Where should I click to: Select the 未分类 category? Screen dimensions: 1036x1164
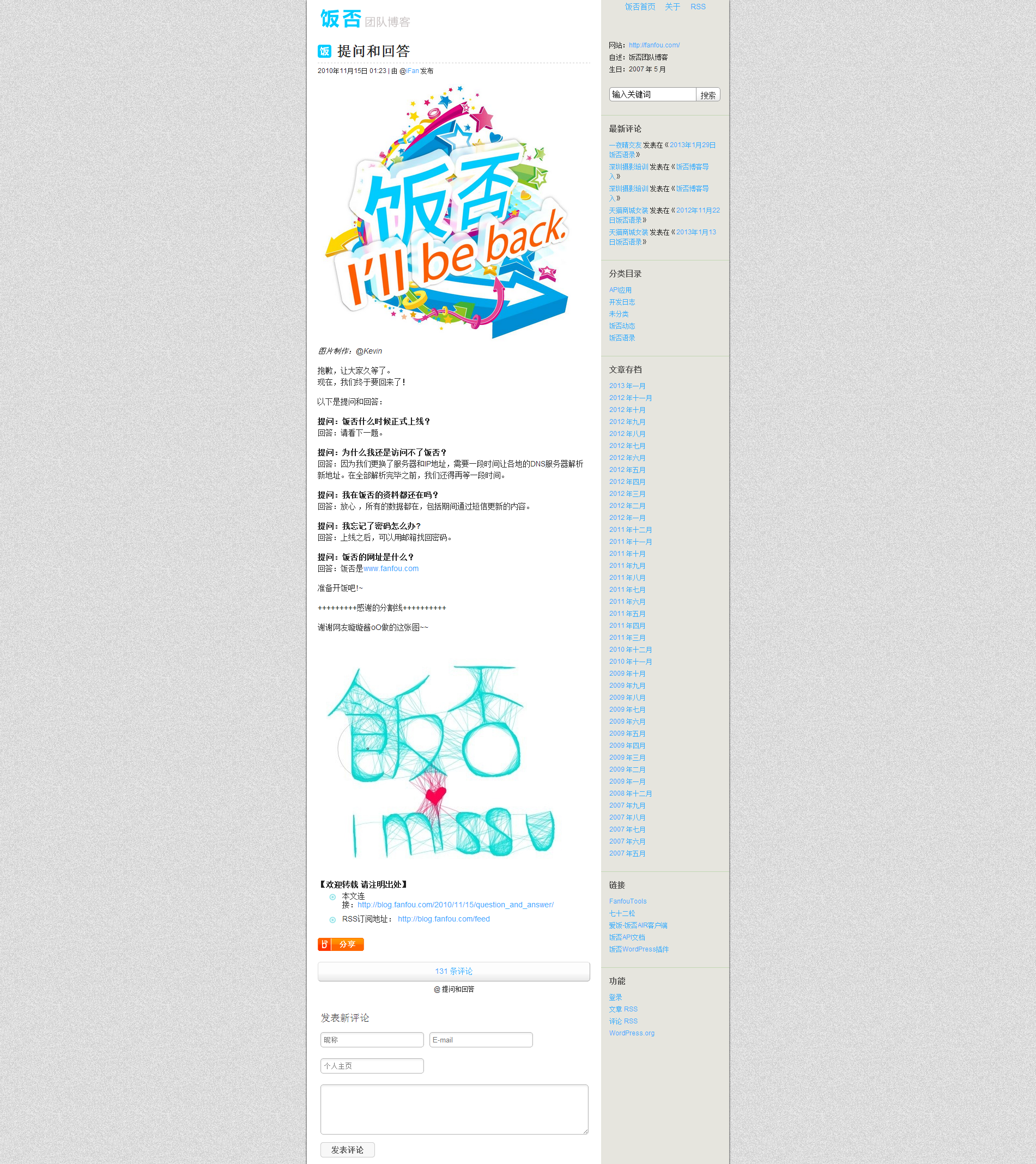[619, 314]
